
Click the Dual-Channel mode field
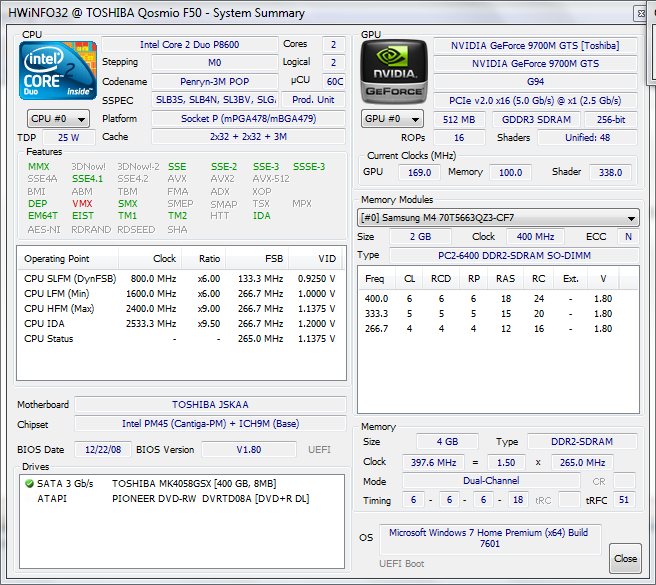pos(491,481)
